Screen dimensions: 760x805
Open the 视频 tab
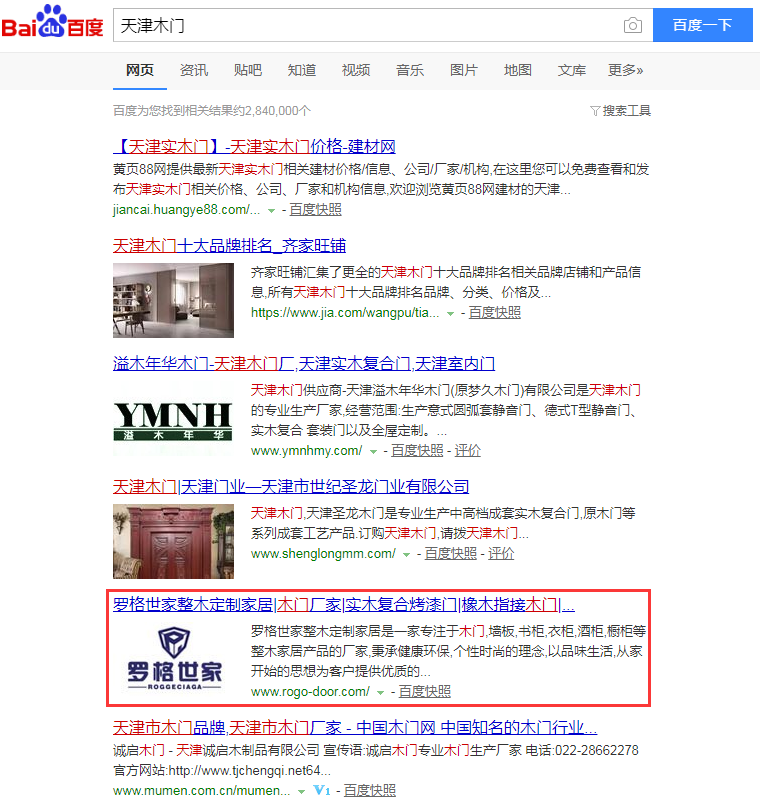coord(356,70)
